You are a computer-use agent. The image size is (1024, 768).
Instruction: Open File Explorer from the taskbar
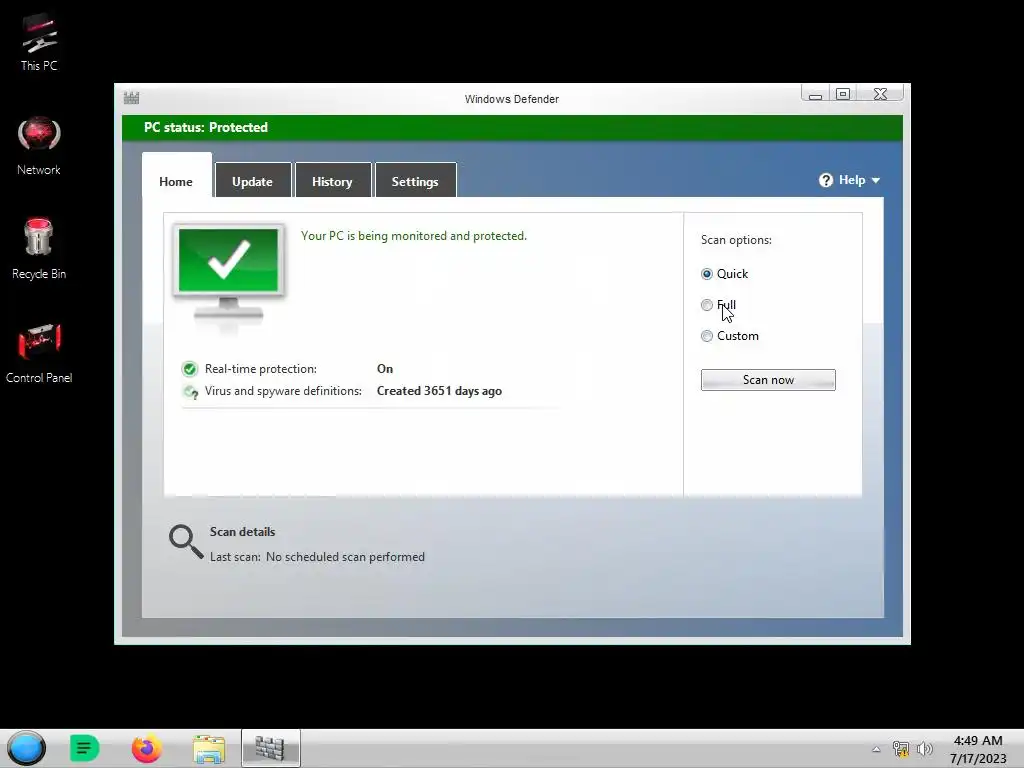(x=209, y=748)
